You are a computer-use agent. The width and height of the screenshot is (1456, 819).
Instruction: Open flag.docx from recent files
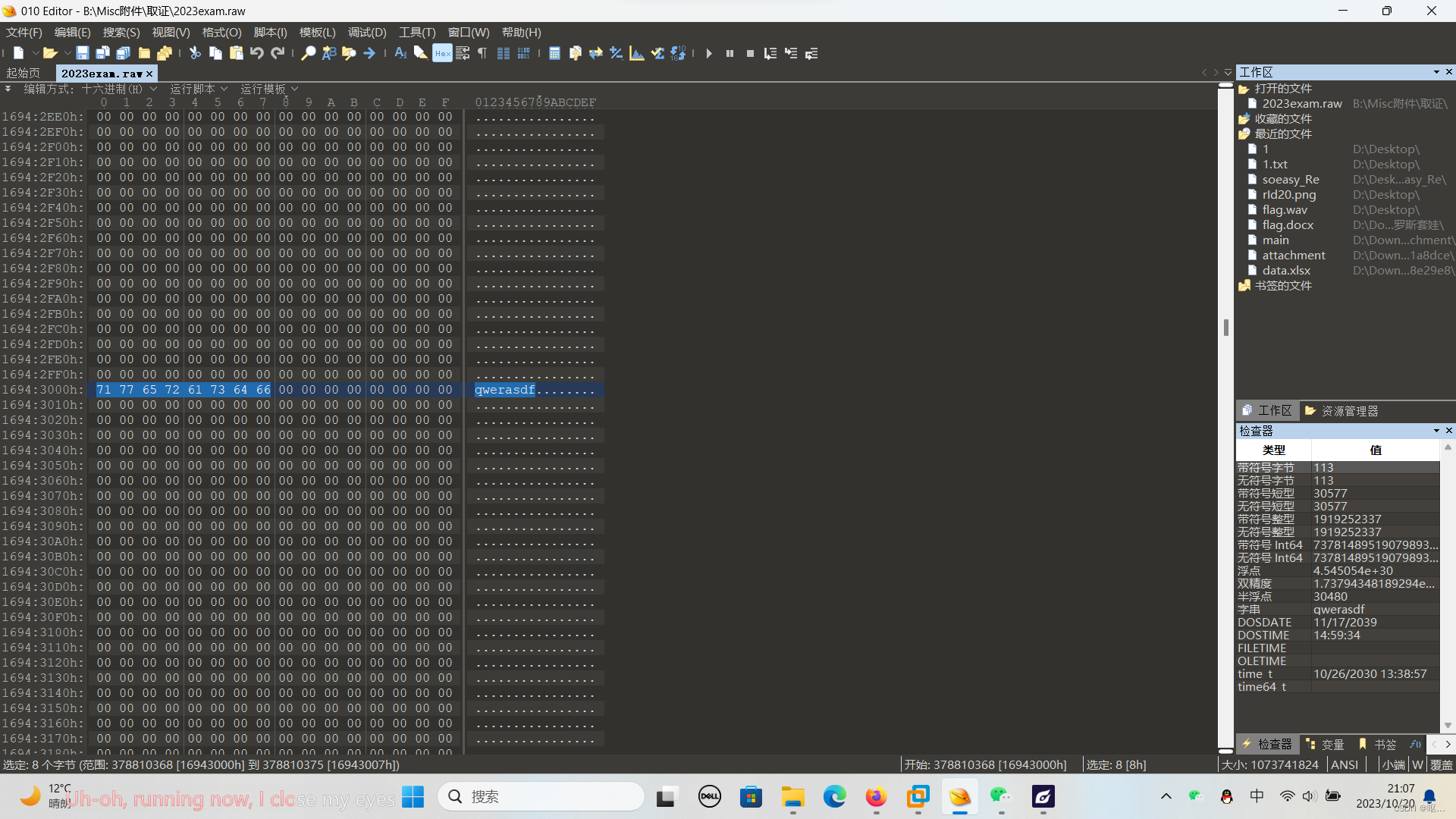(1288, 225)
